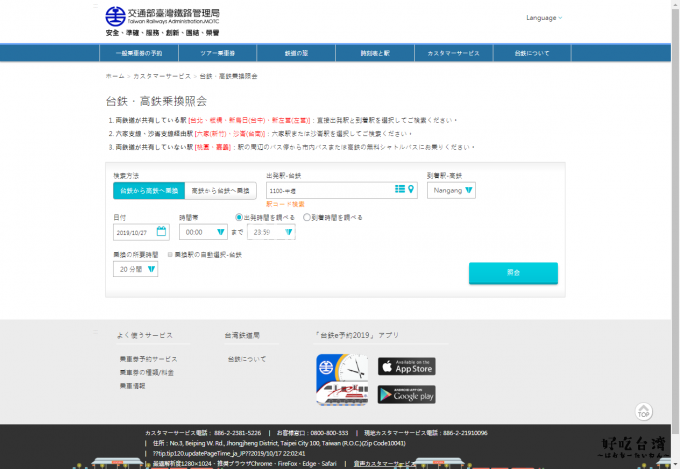Select the 到着時間を調べる radio button

pos(305,217)
